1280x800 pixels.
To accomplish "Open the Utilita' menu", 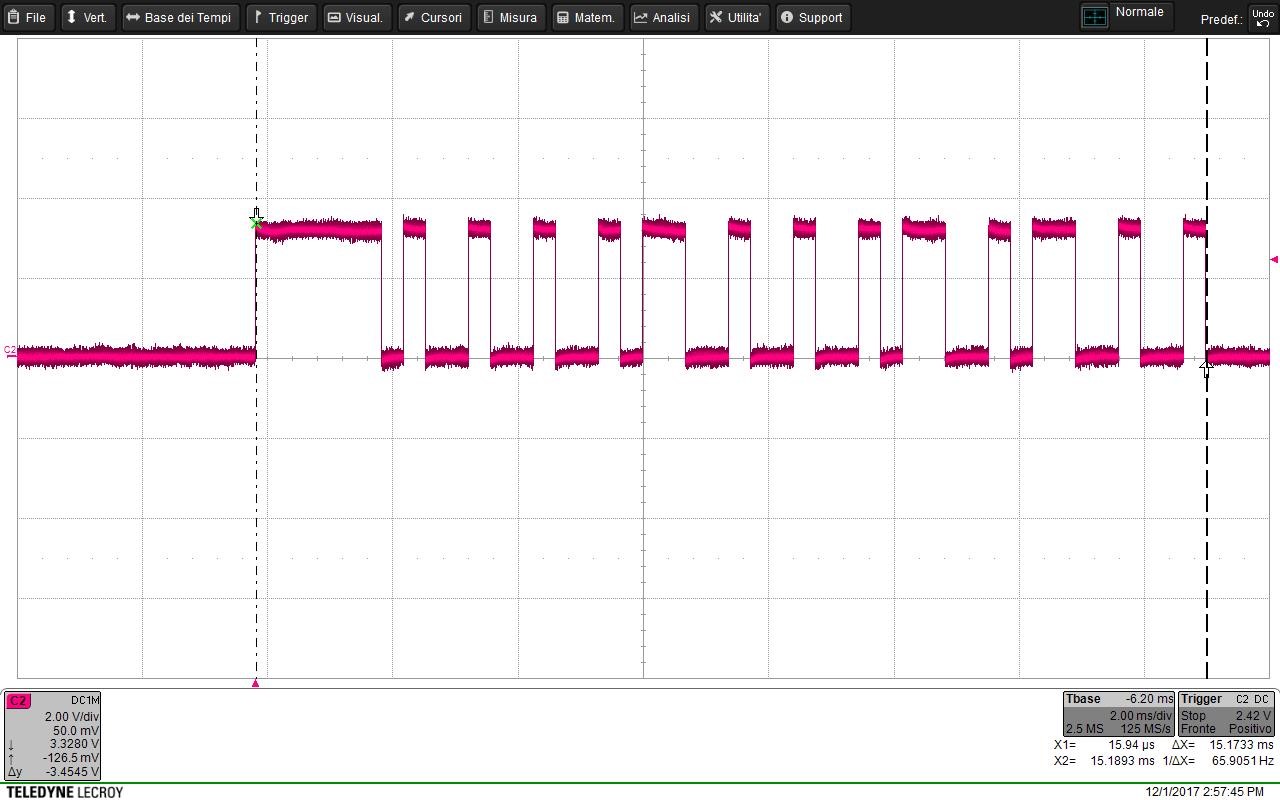I will pos(736,18).
